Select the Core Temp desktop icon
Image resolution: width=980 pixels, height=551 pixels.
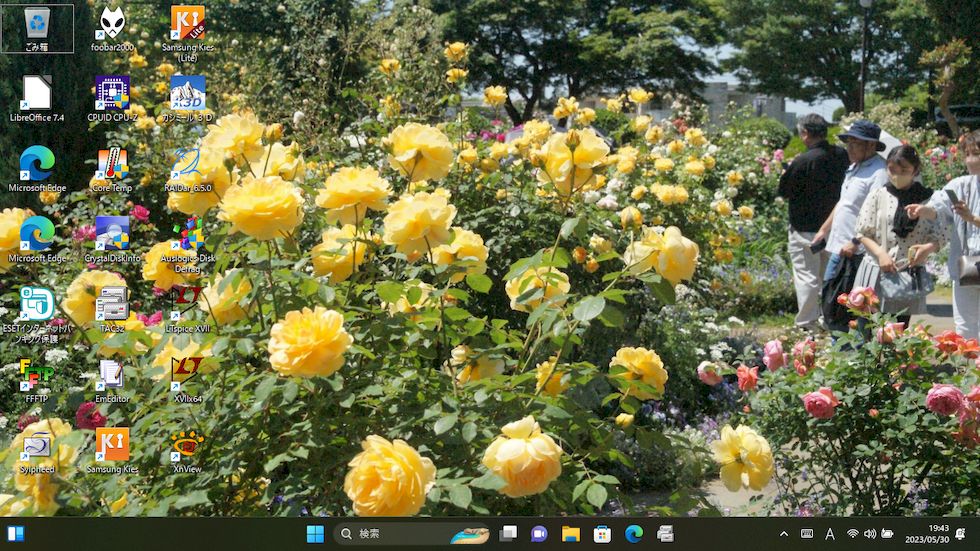point(112,164)
